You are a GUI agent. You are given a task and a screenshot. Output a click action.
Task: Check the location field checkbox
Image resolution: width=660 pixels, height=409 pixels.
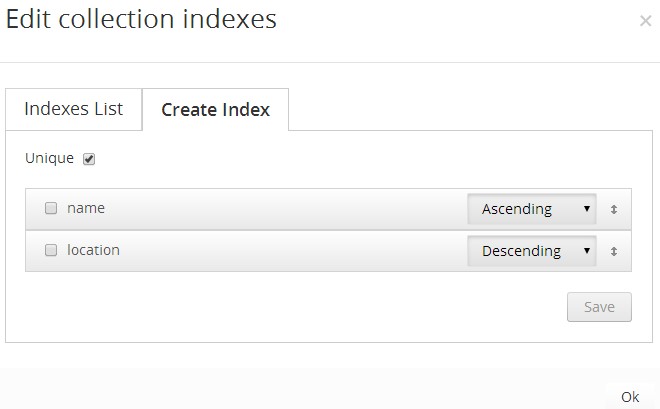coord(51,250)
